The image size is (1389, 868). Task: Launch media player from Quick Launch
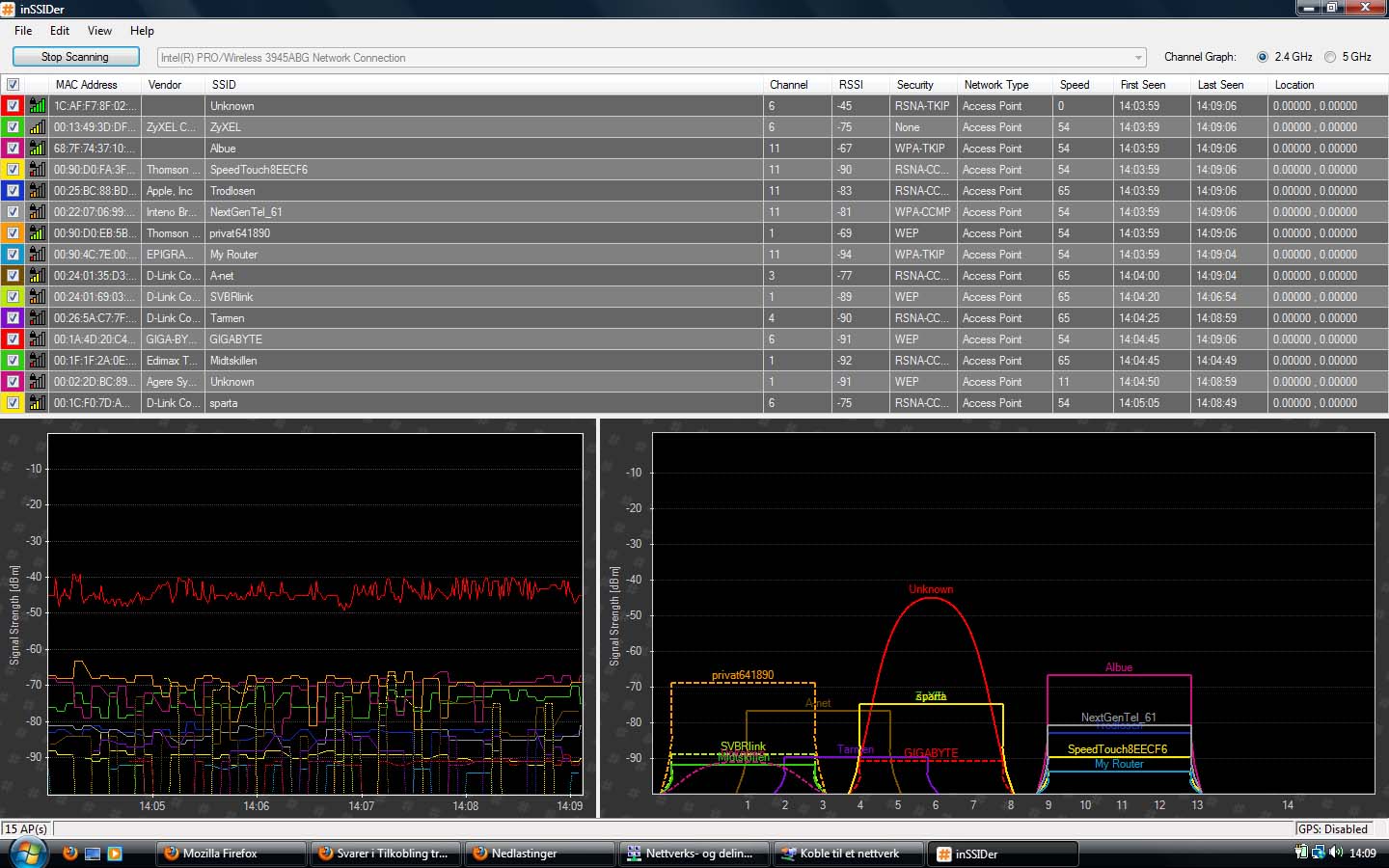[x=115, y=854]
